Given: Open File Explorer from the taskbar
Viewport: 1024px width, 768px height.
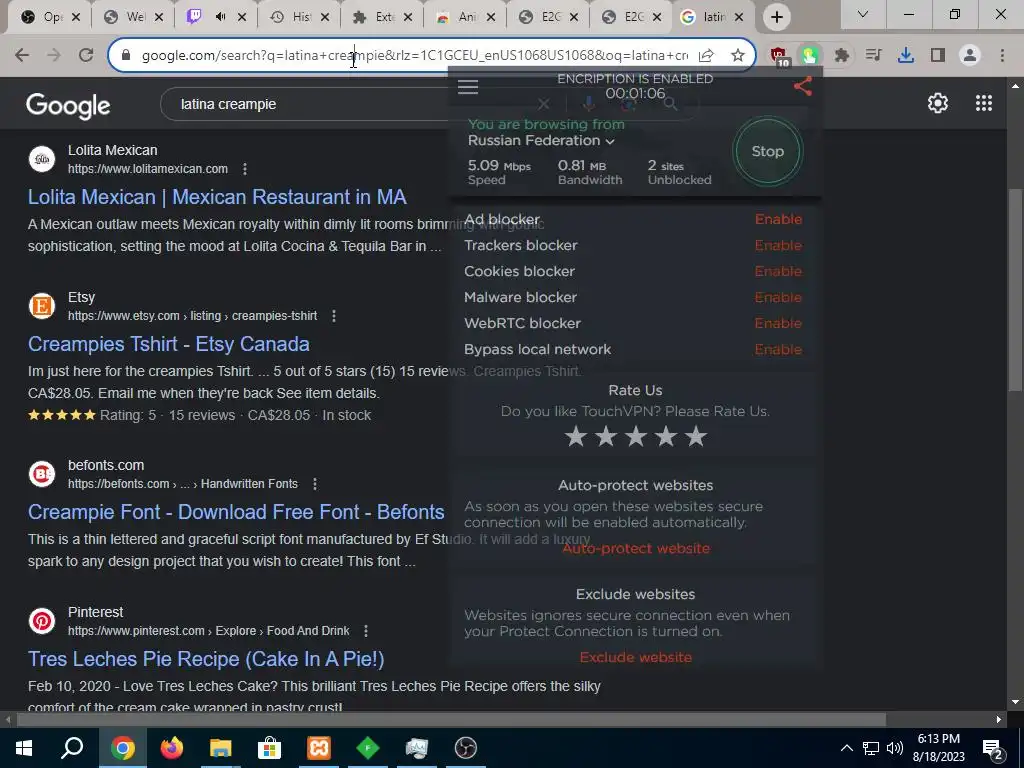Looking at the screenshot, I should pyautogui.click(x=221, y=748).
